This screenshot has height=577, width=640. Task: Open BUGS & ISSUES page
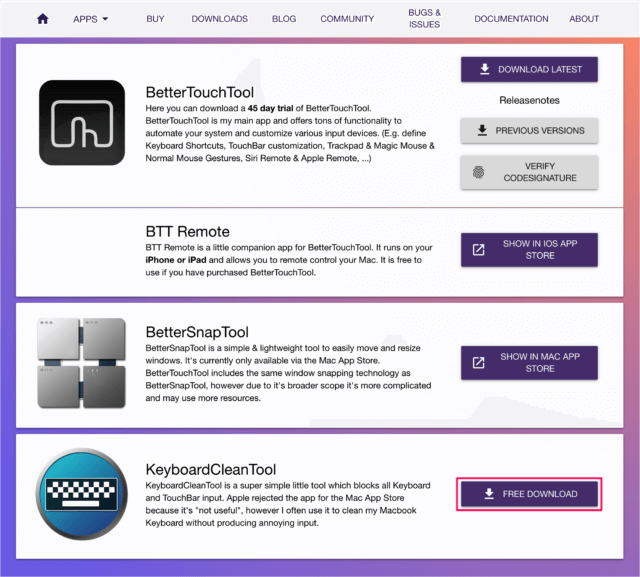424,18
